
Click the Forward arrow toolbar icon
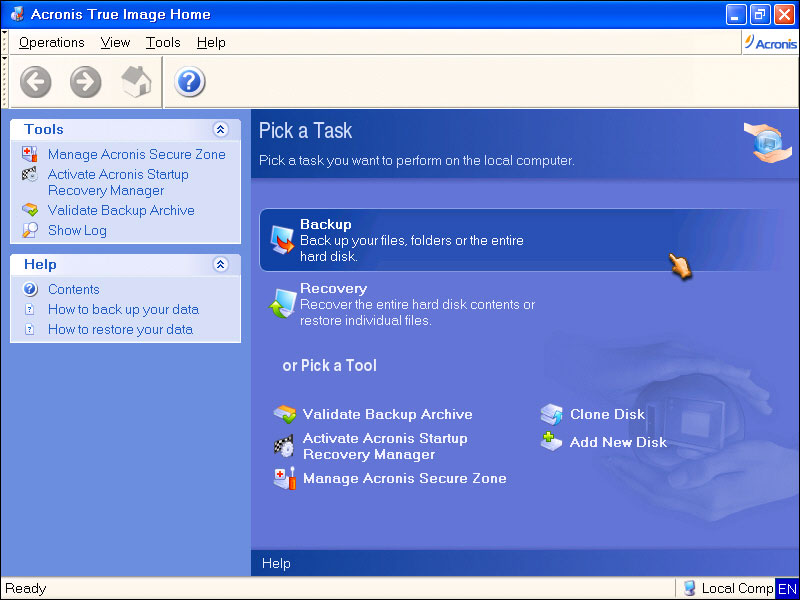pyautogui.click(x=85, y=82)
